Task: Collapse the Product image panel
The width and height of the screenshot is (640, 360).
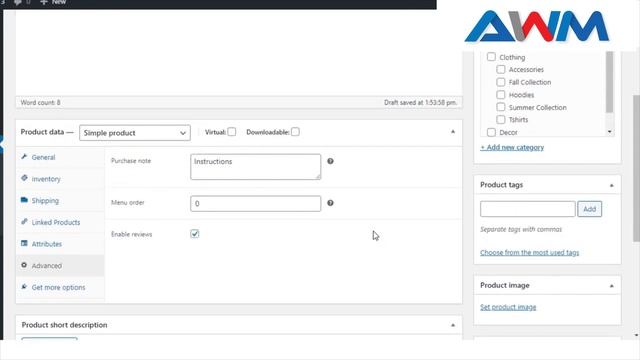Action: pyautogui.click(x=611, y=286)
